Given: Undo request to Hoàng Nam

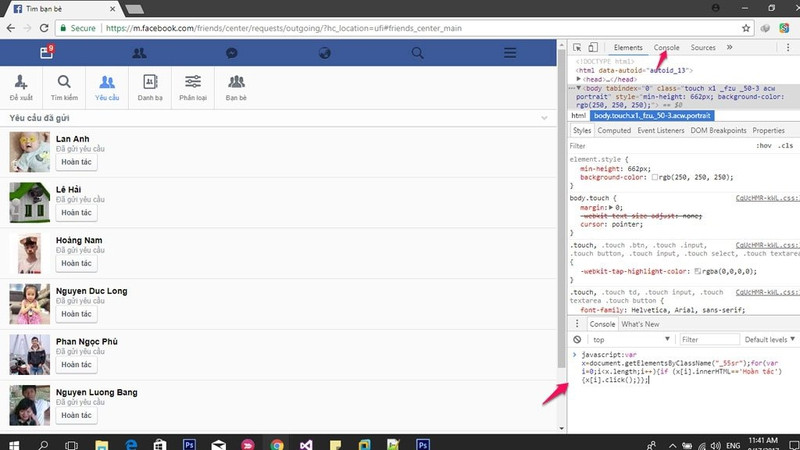Looking at the screenshot, I should pyautogui.click(x=77, y=263).
